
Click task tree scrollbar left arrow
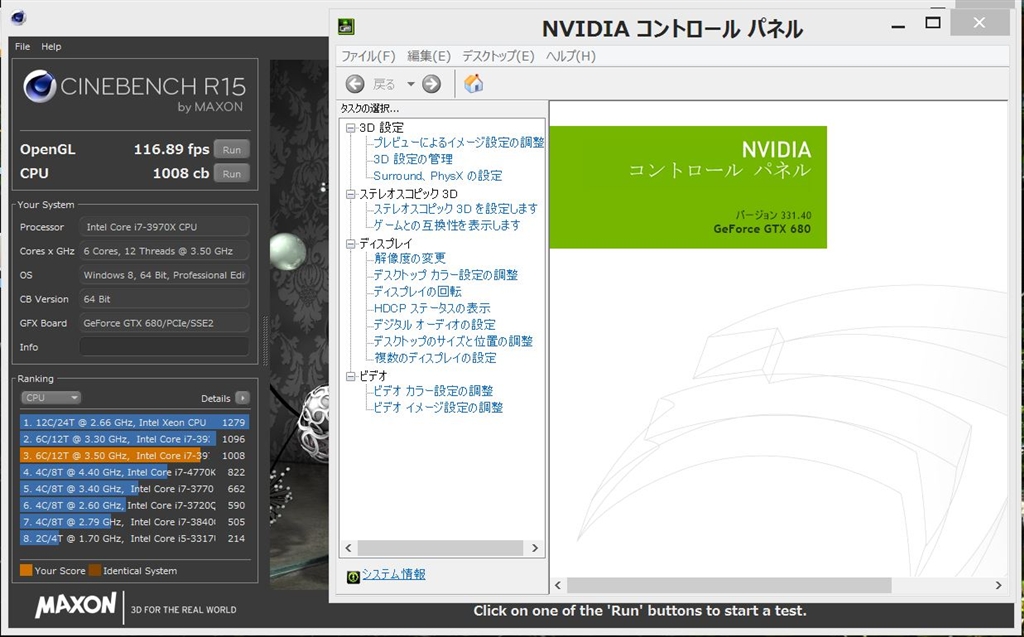point(348,548)
